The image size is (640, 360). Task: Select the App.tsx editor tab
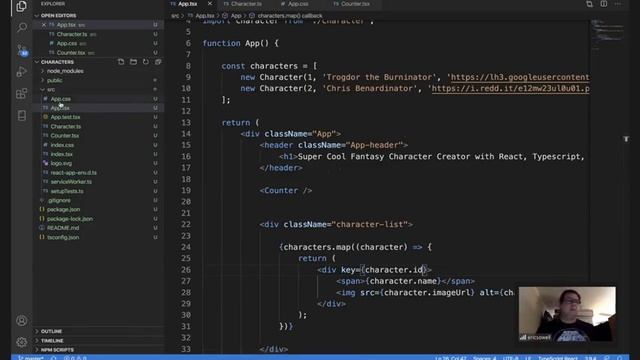click(188, 4)
